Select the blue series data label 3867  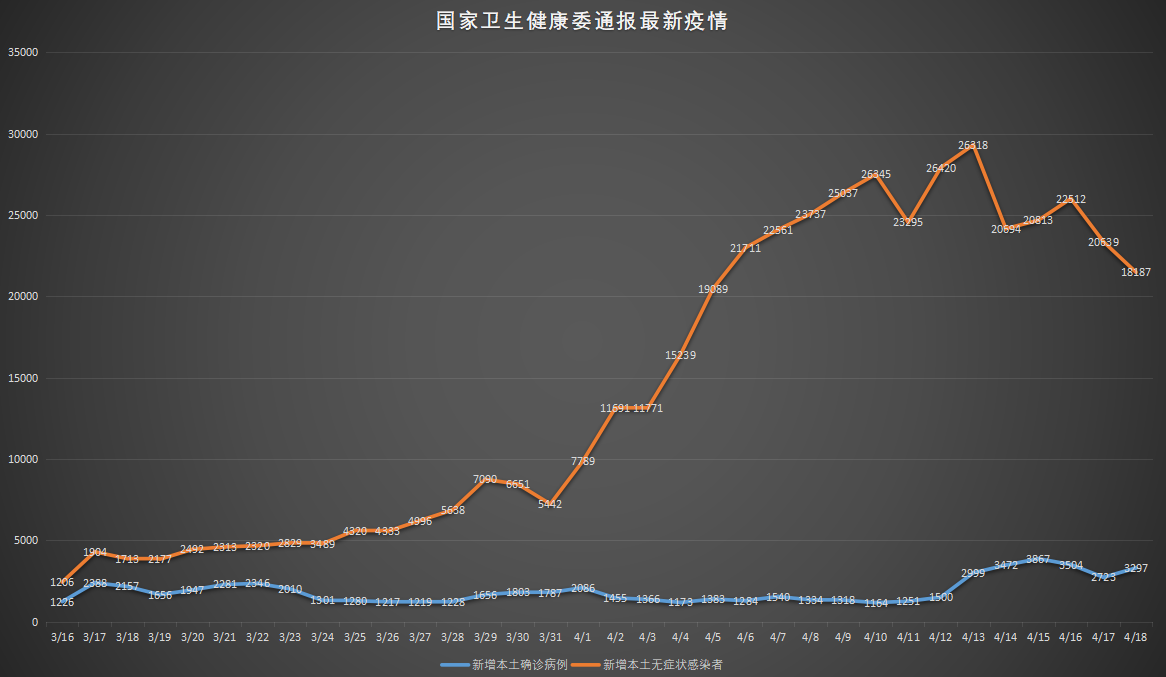1038,559
